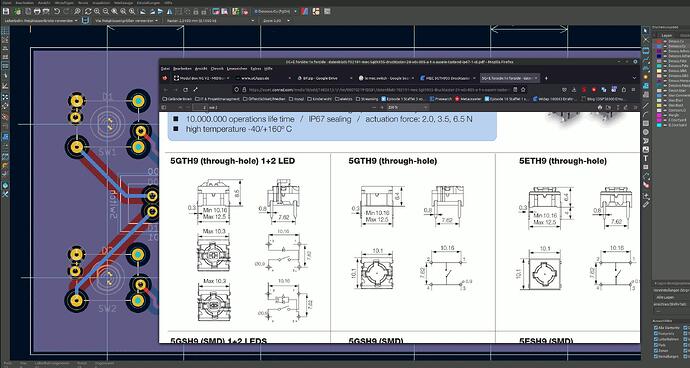The height and width of the screenshot is (368, 690).
Task: Open the Streaming bookmark folder
Action: (367, 99)
